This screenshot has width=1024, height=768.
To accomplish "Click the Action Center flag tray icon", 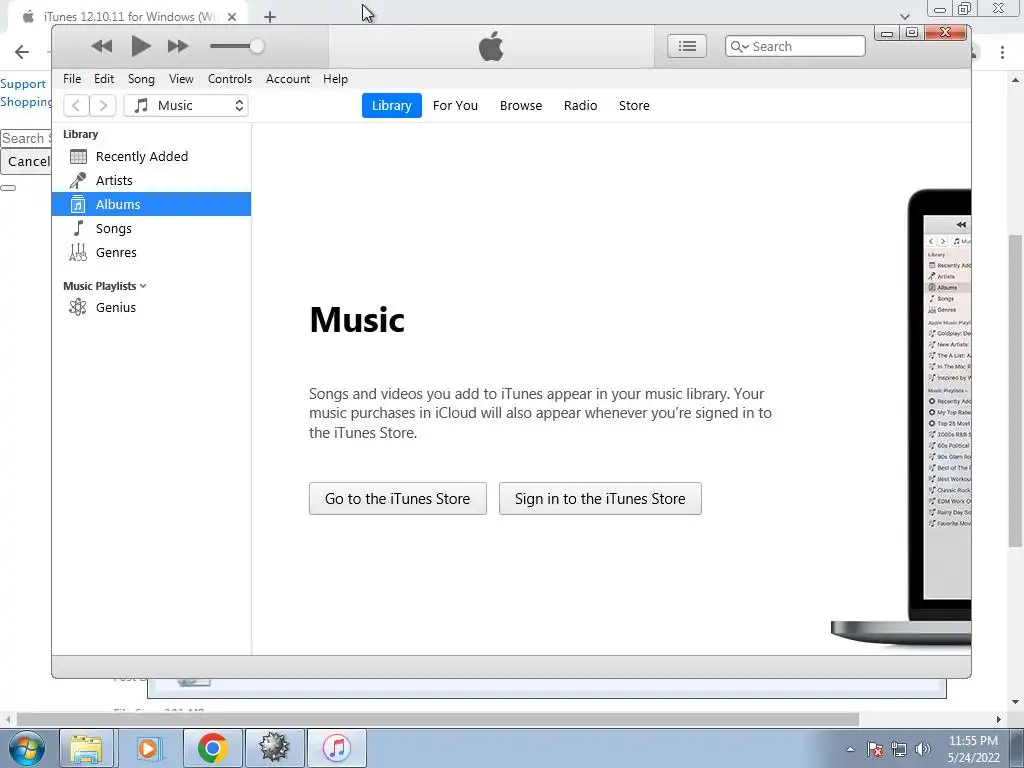I will (875, 749).
